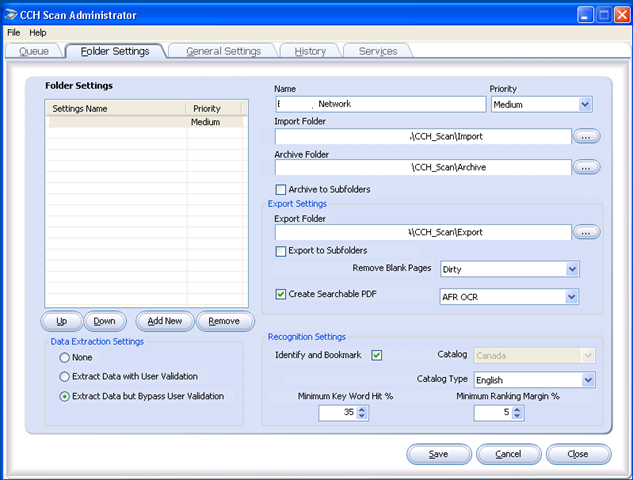Increase Minimum Ranking Margin % value
The width and height of the screenshot is (633, 480).
pyautogui.click(x=517, y=409)
